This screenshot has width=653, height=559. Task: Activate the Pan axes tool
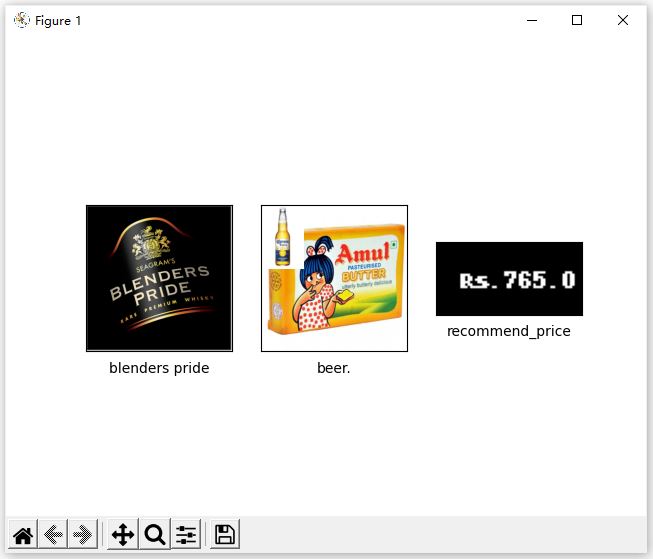pos(122,534)
